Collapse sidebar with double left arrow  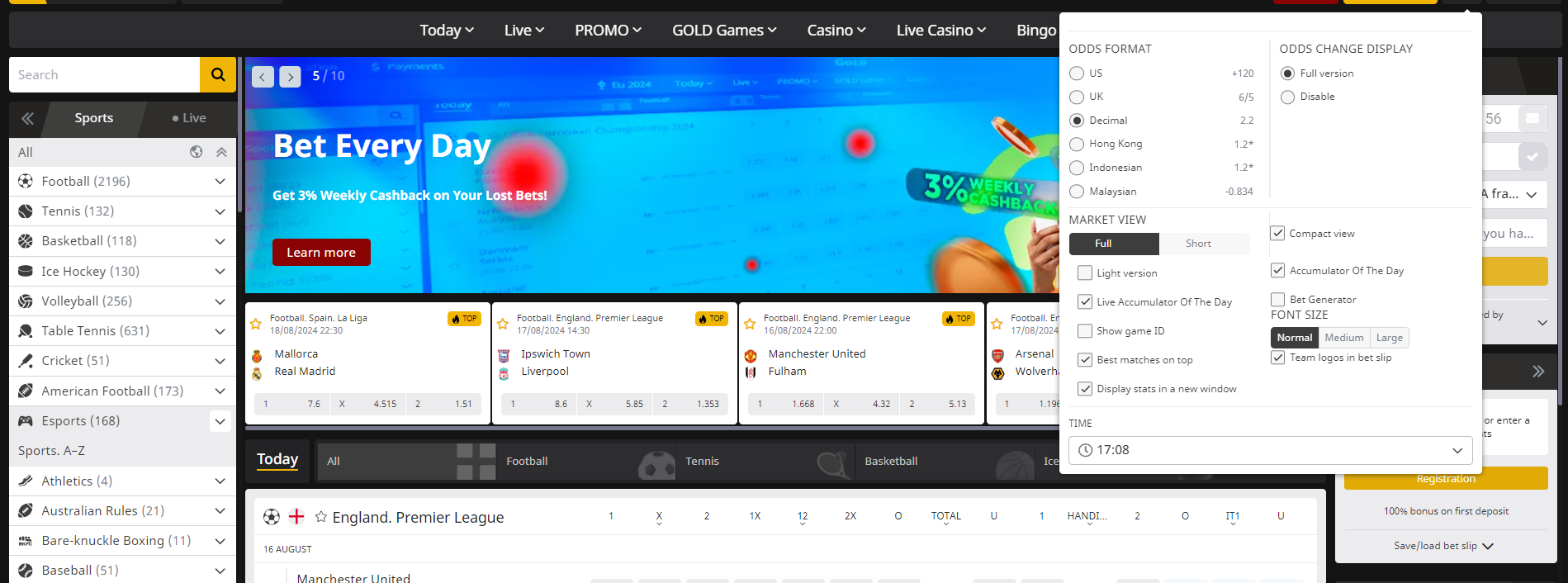pos(28,119)
